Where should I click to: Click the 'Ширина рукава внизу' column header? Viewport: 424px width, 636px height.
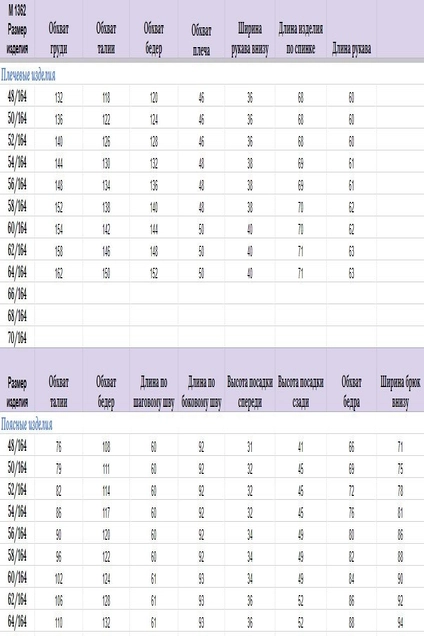coord(250,39)
